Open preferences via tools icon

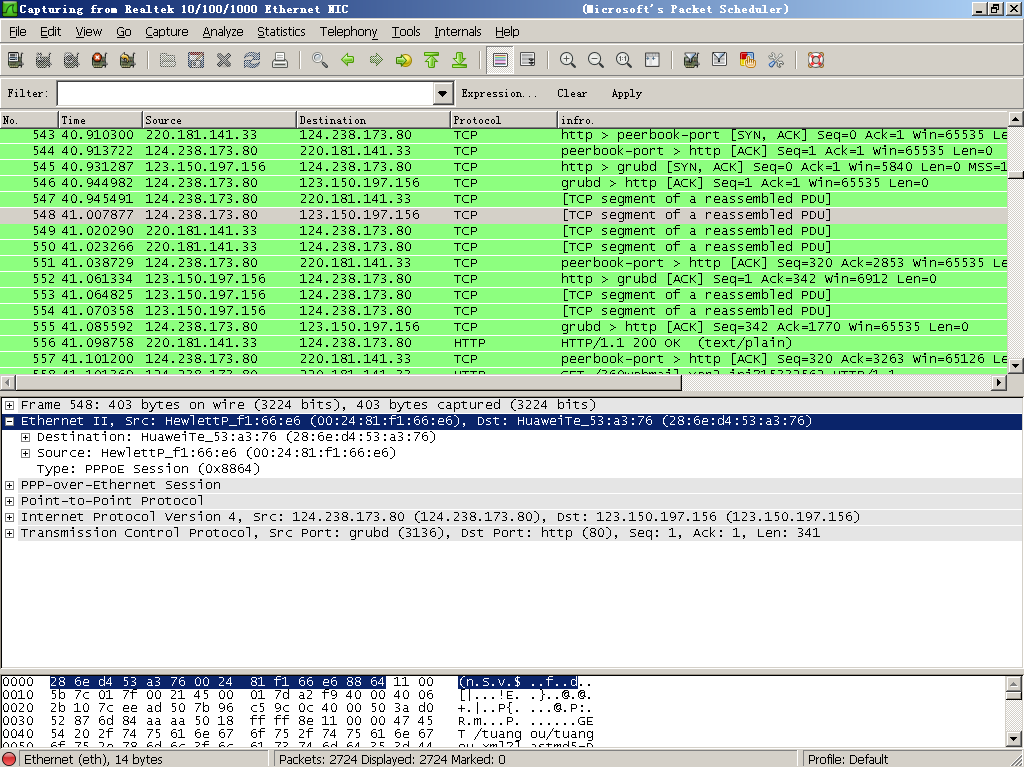point(776,61)
